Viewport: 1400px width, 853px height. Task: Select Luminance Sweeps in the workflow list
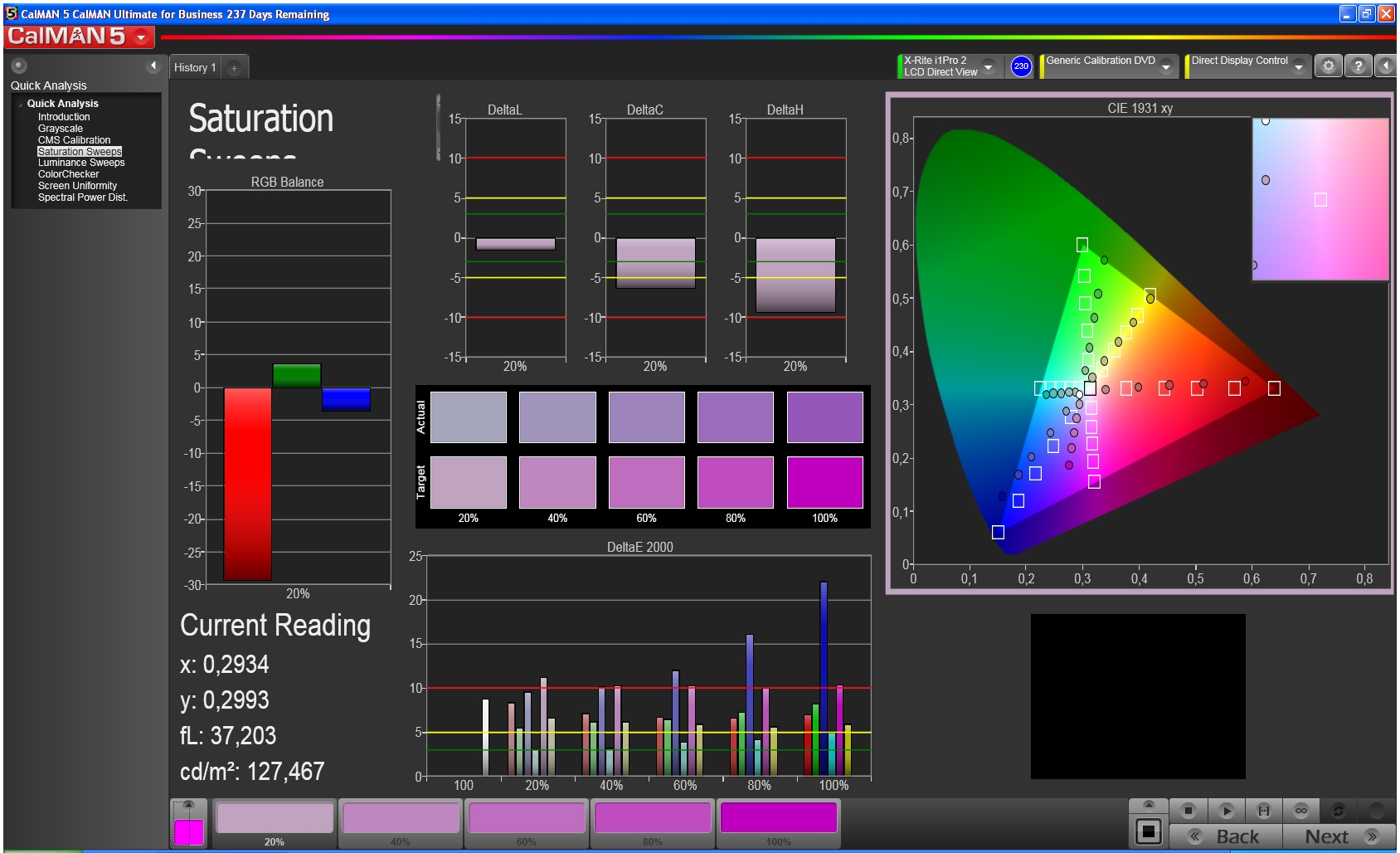(80, 163)
